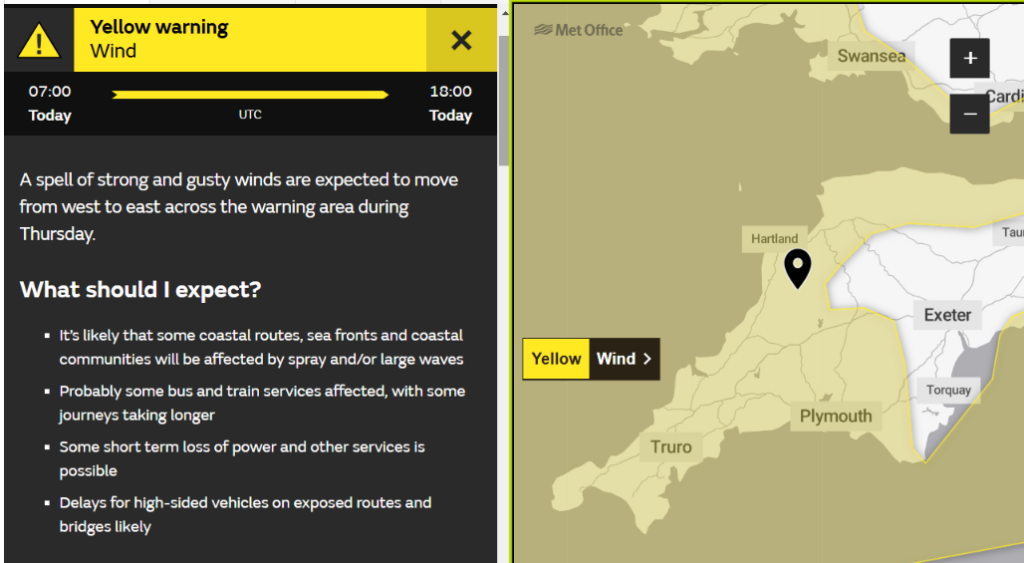Click the 07:00 Today start time

[x=50, y=103]
